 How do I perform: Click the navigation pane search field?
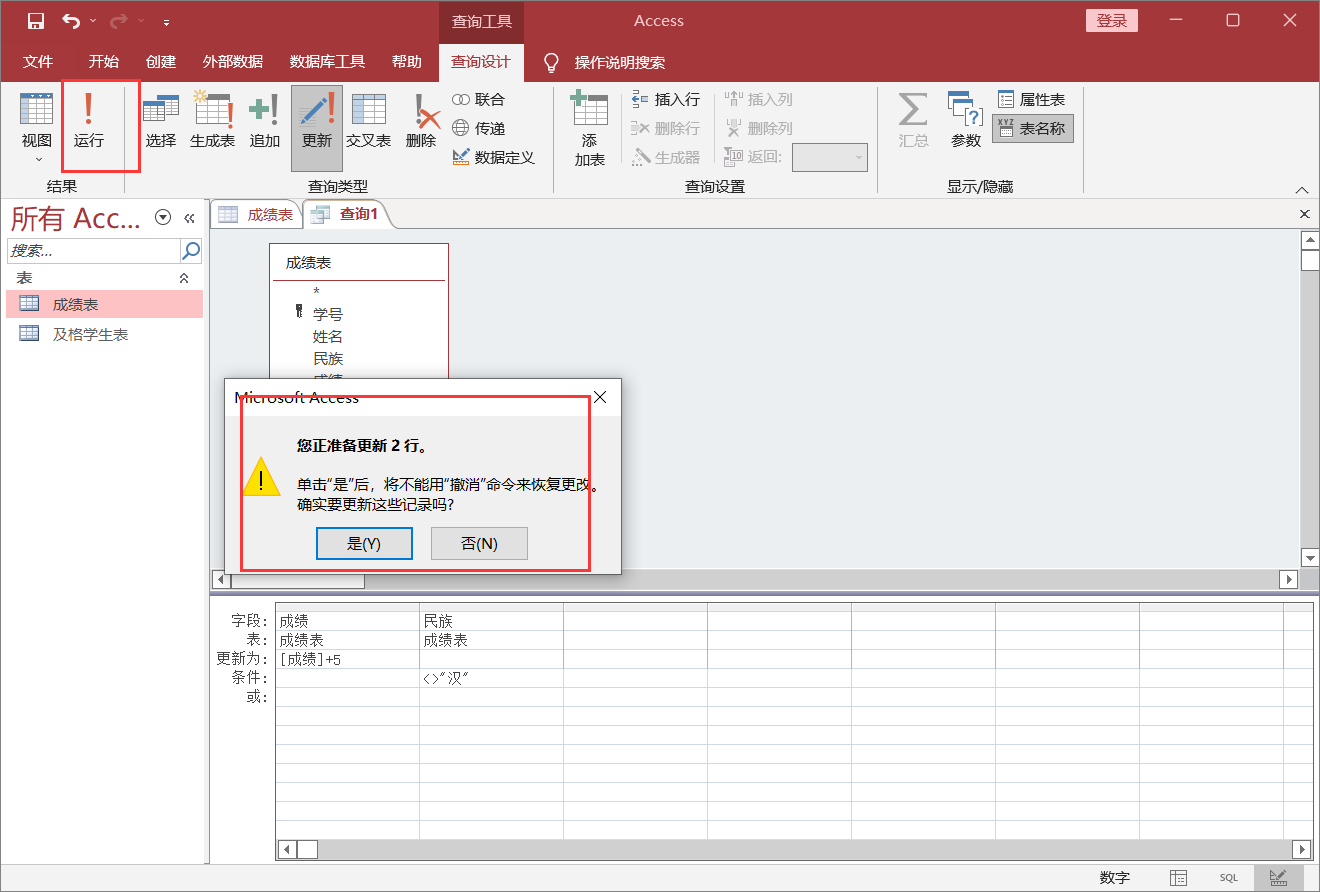94,250
